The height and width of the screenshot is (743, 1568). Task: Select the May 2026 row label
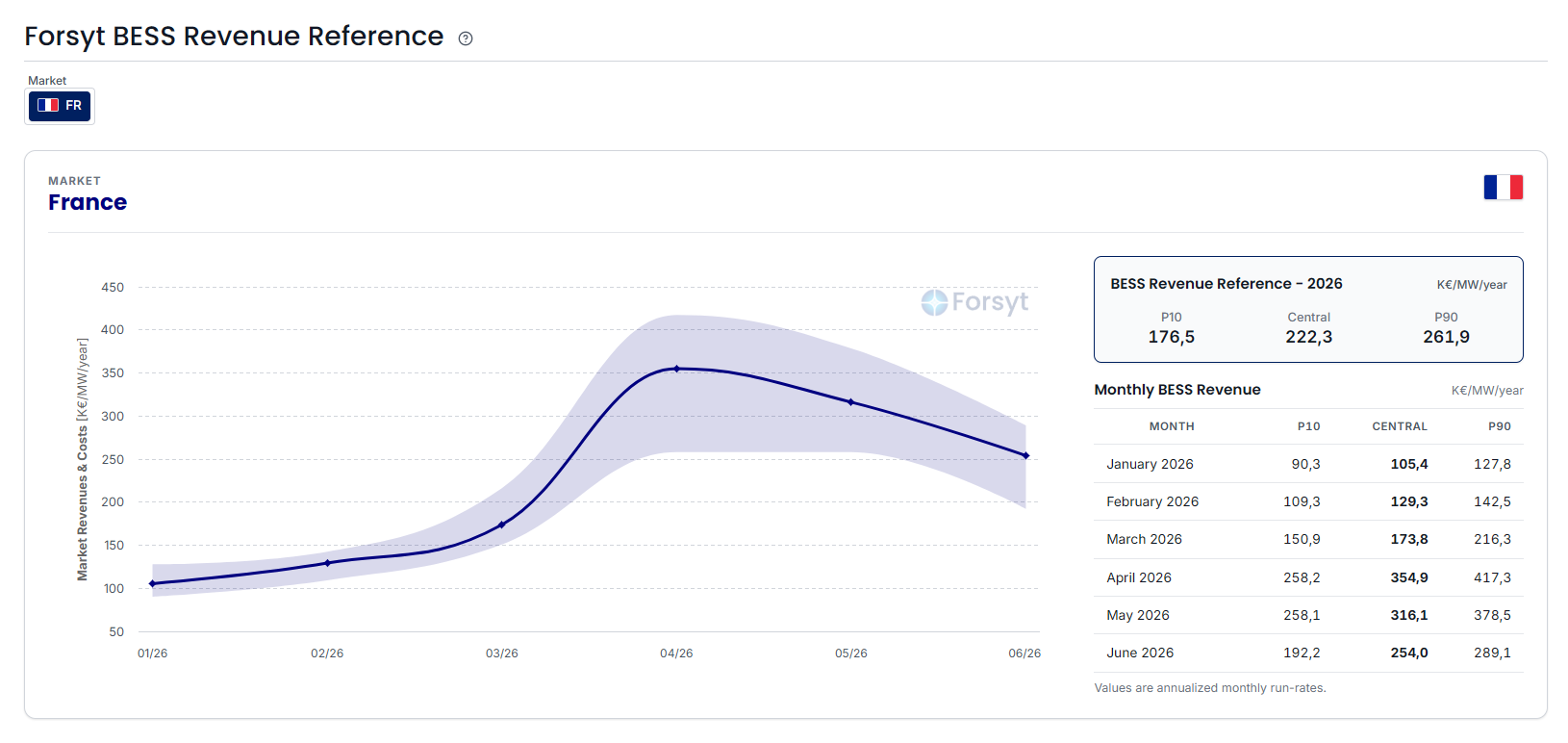pyautogui.click(x=1138, y=615)
